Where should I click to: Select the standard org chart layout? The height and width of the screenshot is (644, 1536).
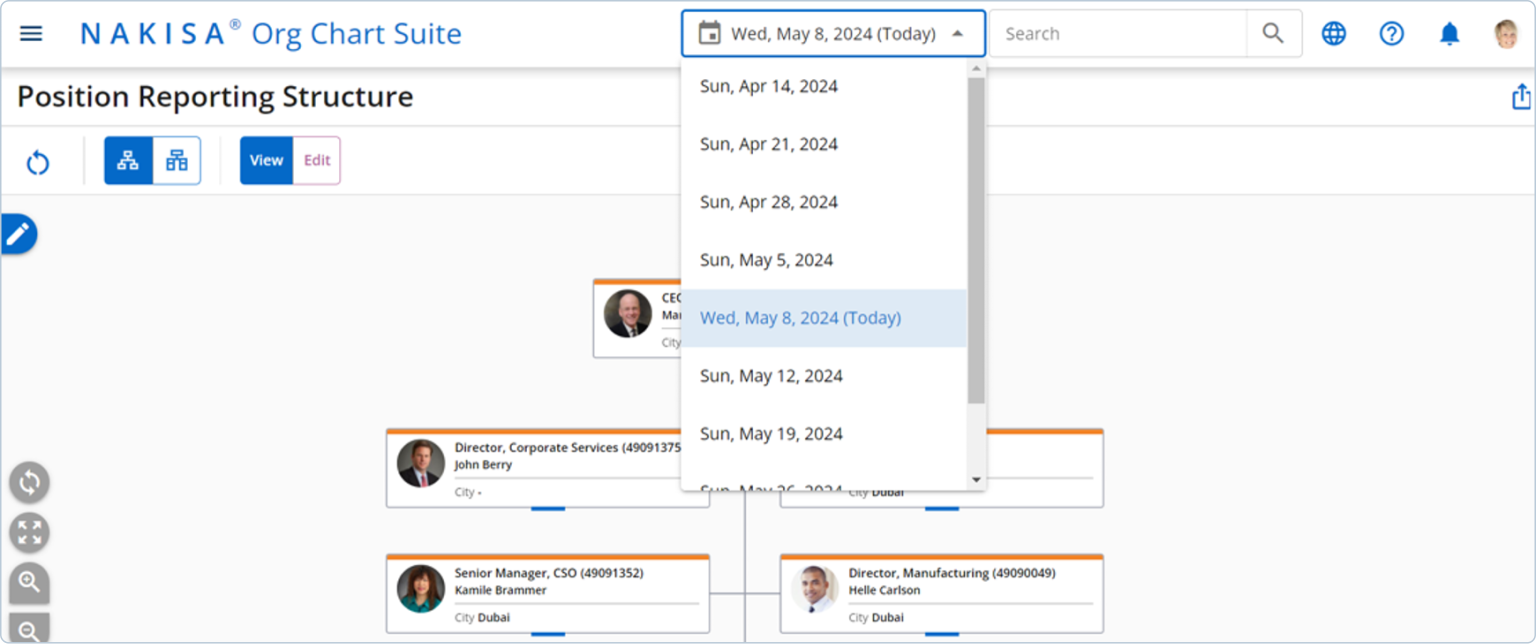[x=128, y=160]
